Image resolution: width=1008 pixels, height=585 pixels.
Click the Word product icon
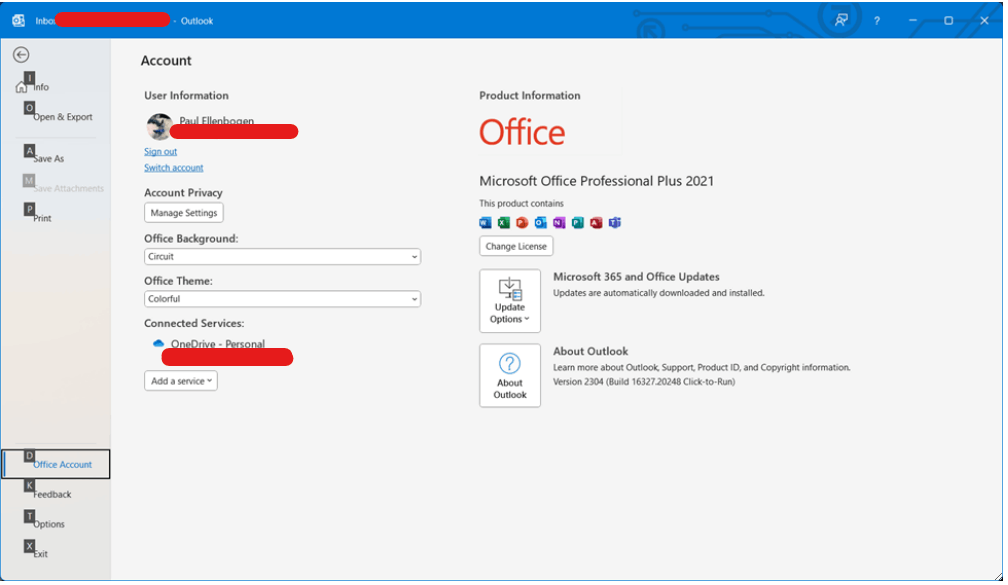pos(485,223)
